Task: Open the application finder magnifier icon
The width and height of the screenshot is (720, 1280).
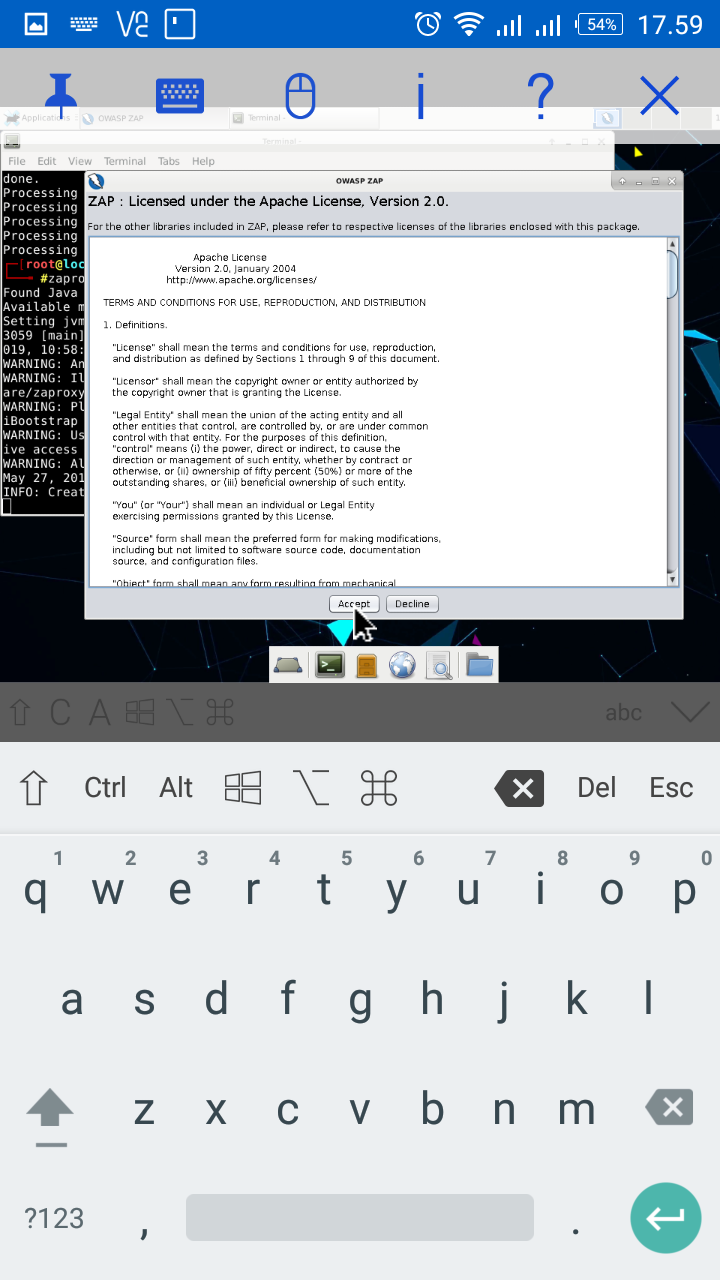Action: (438, 665)
